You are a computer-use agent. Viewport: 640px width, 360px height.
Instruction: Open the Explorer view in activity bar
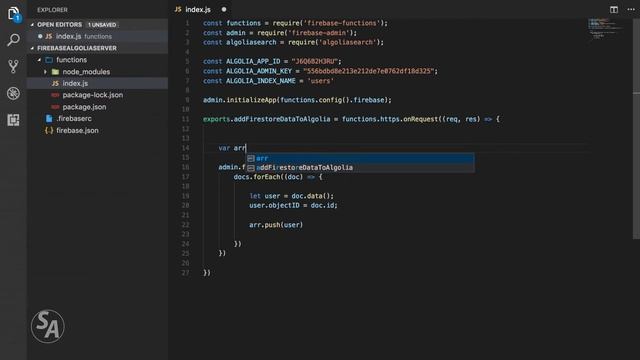point(13,14)
